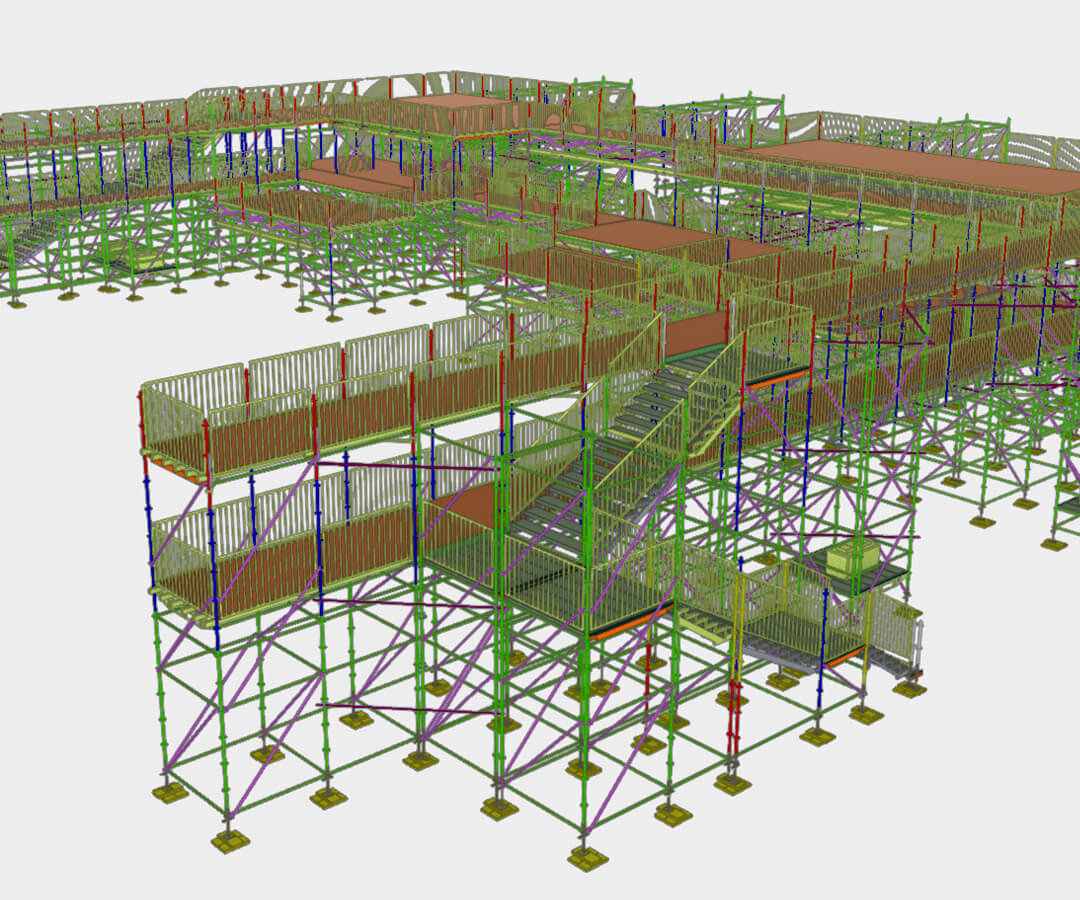Click the blue standard beside the lower gate platform
Viewport: 1080px width, 900px height.
click(824, 646)
